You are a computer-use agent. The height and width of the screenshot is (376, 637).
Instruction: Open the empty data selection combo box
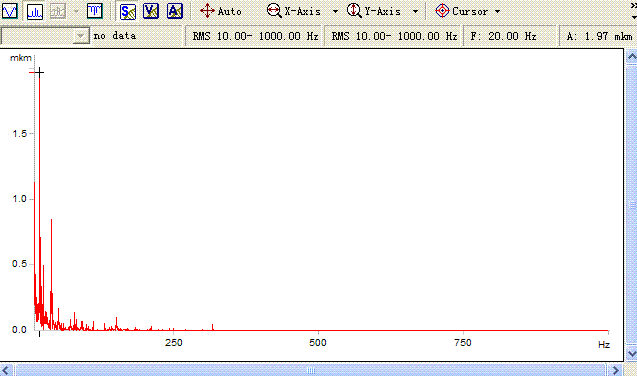point(45,36)
